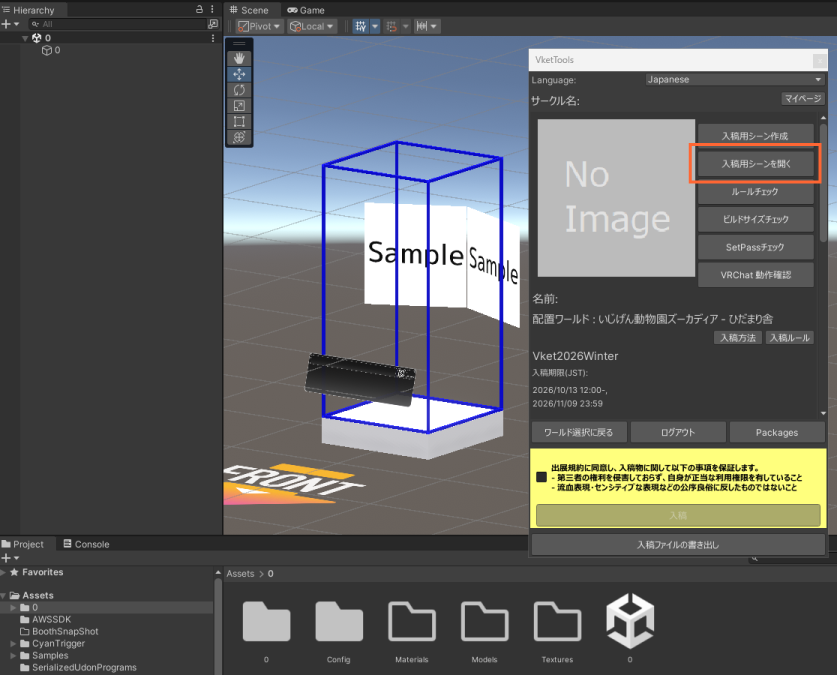837x675 pixels.
Task: Click the No Image thumbnail
Action: [616, 198]
